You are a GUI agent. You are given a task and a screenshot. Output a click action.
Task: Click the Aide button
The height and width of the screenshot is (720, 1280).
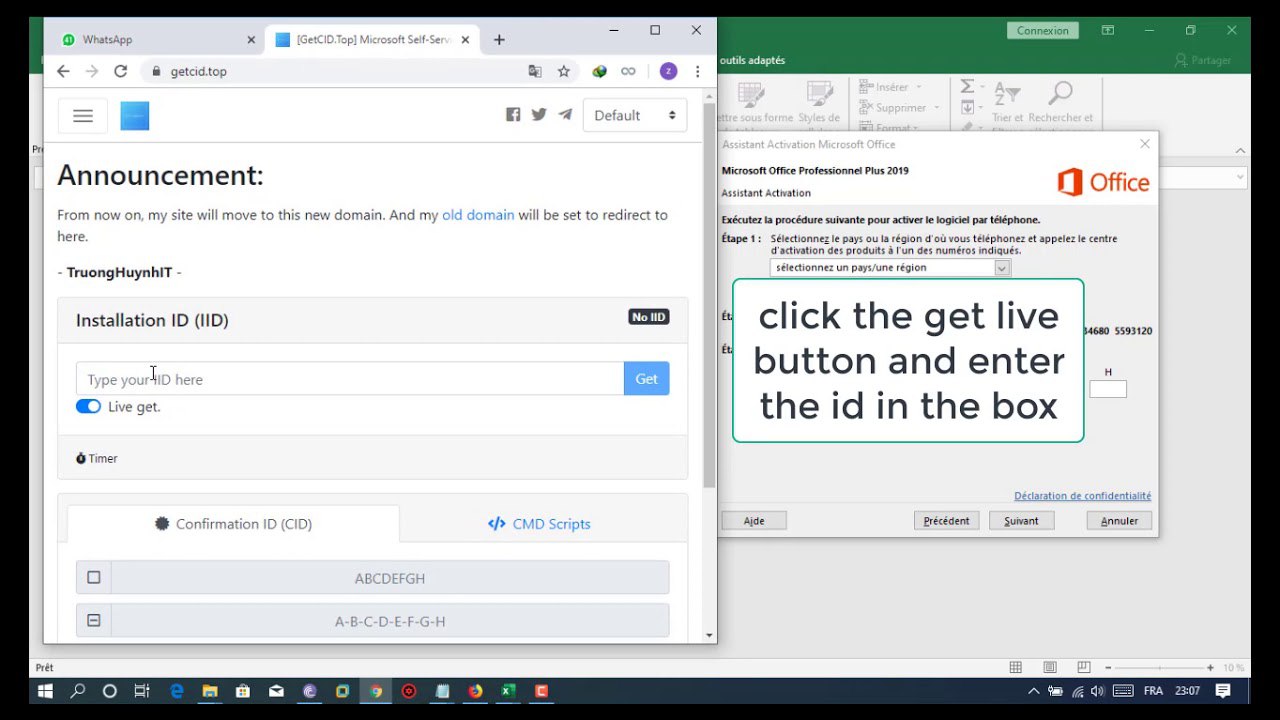click(x=754, y=521)
